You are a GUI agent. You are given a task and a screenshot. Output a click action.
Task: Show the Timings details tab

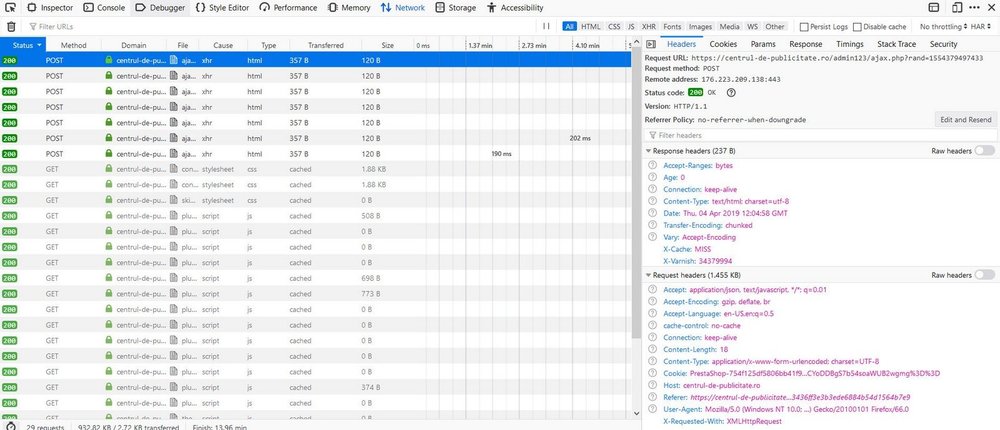click(849, 44)
